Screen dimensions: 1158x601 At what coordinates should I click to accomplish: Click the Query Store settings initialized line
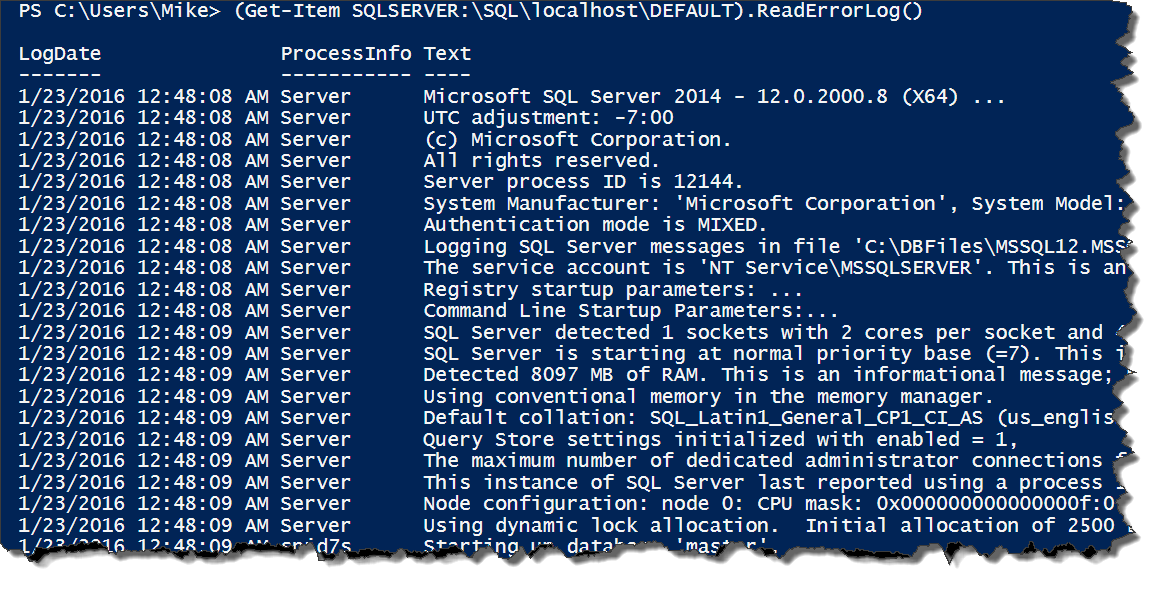point(721,440)
